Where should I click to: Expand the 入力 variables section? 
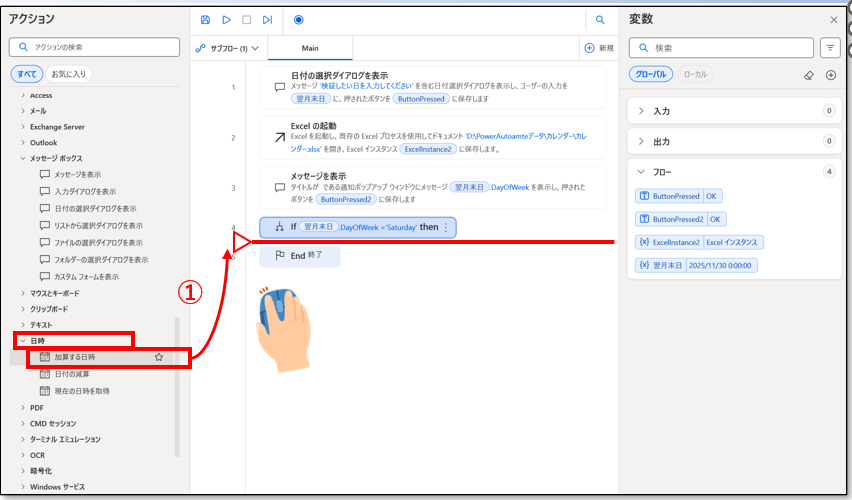click(x=642, y=111)
